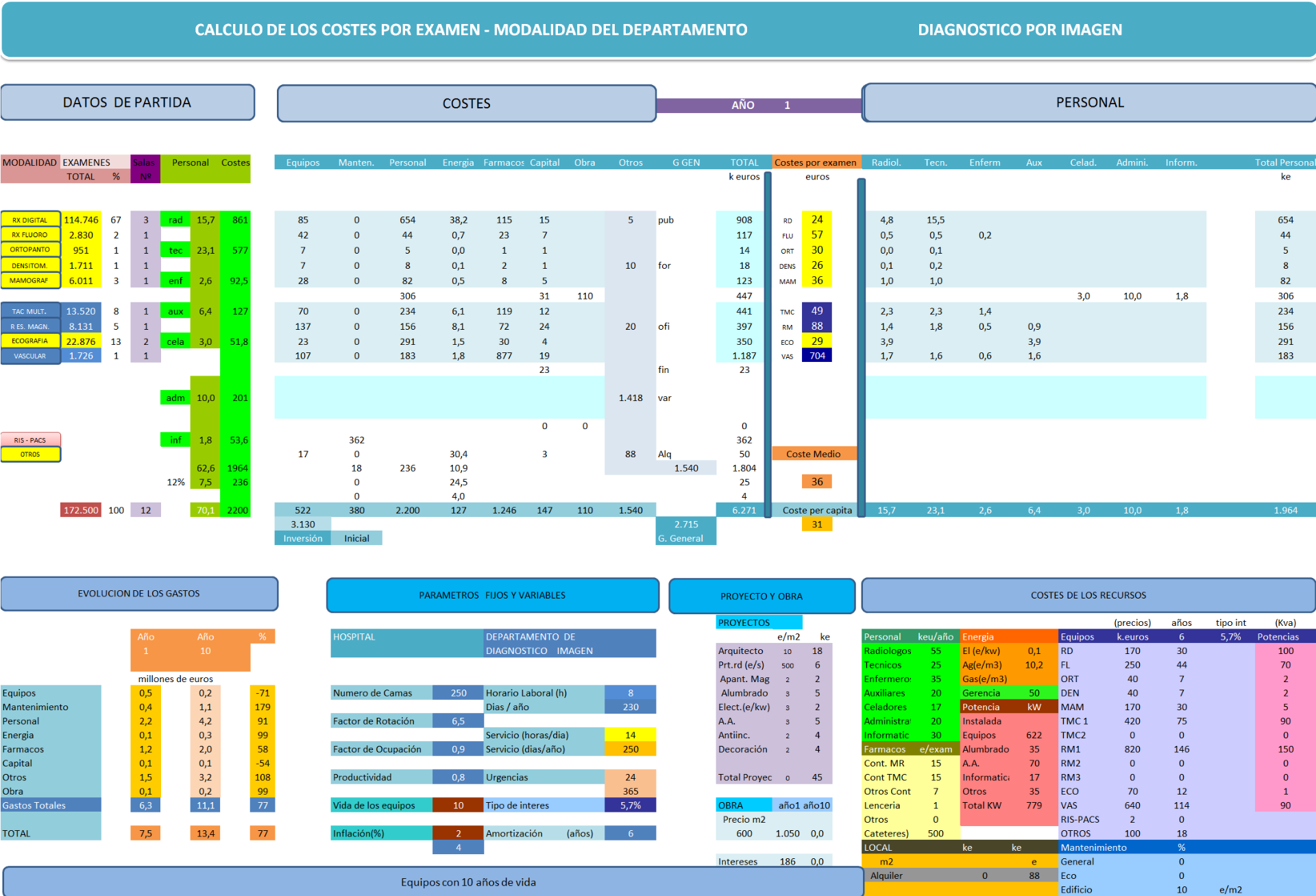This screenshot has height=896, width=1316.
Task: Click the PROYECTO Y OBRA header
Action: point(761,596)
